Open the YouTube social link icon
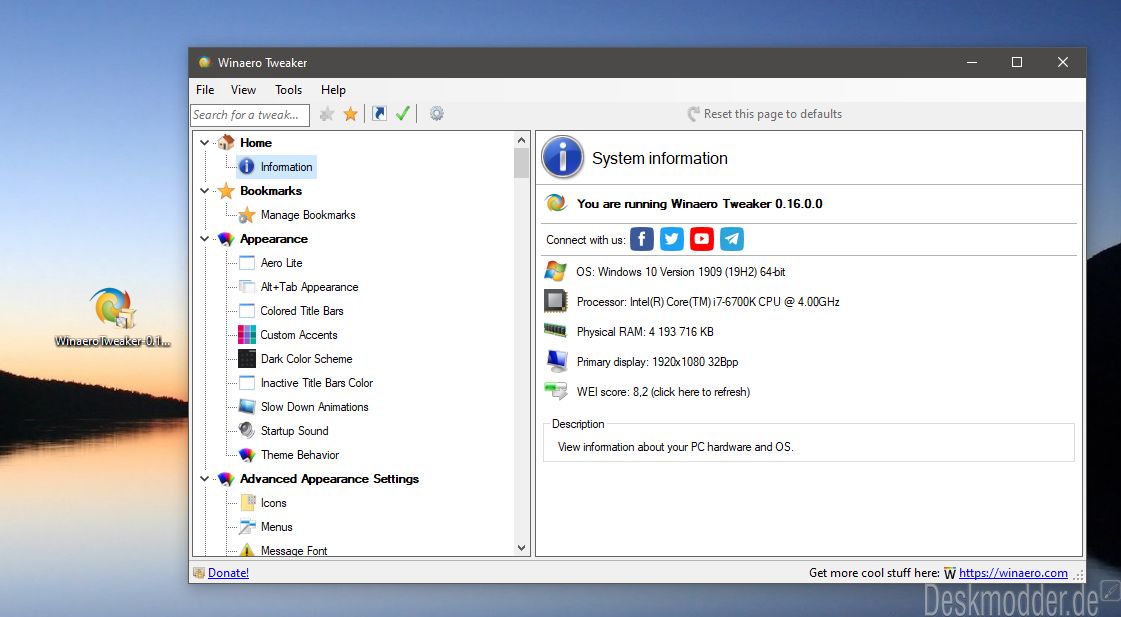This screenshot has height=617, width=1121. pyautogui.click(x=702, y=239)
